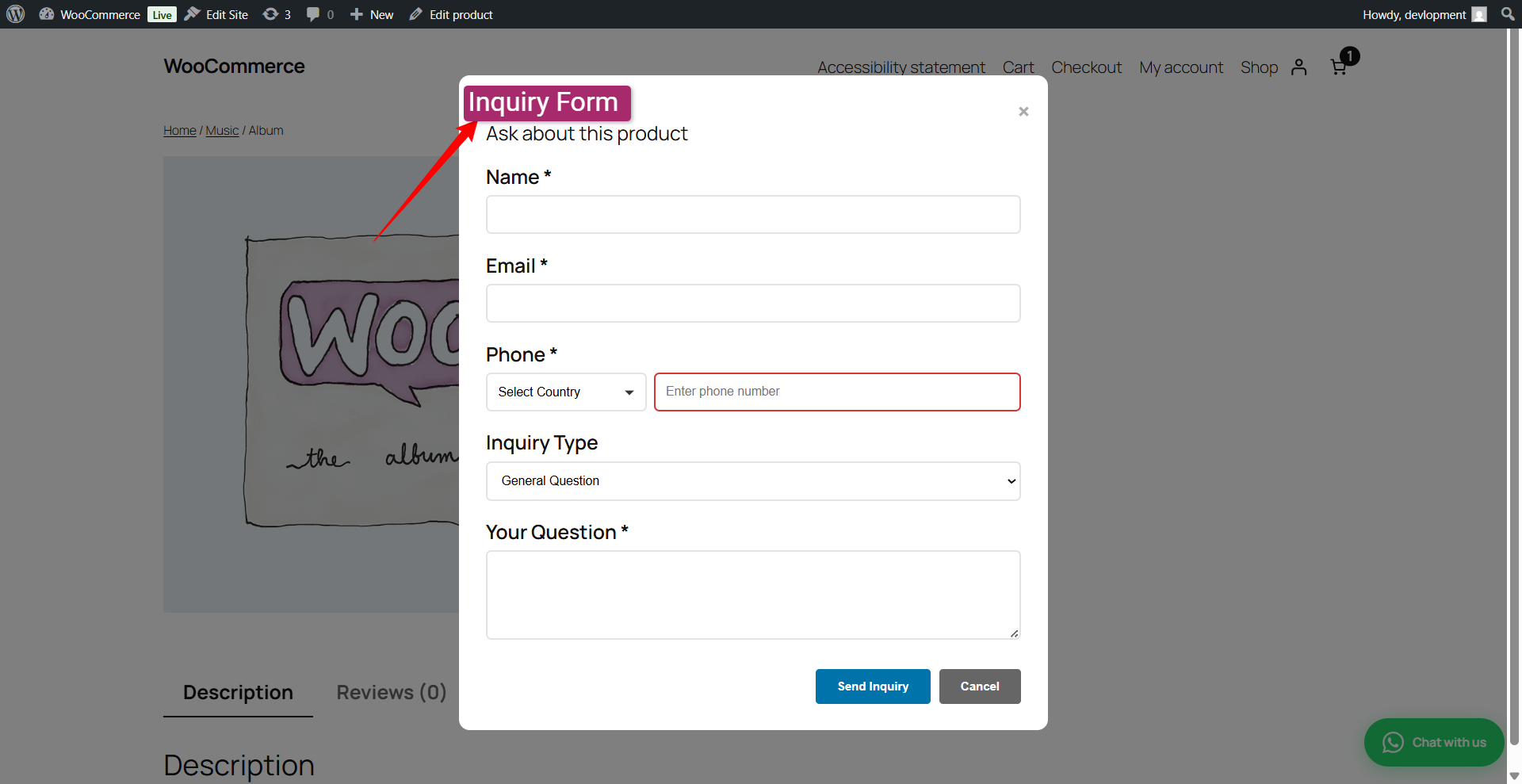Click the Your Question textarea
The image size is (1522, 784).
tap(753, 595)
